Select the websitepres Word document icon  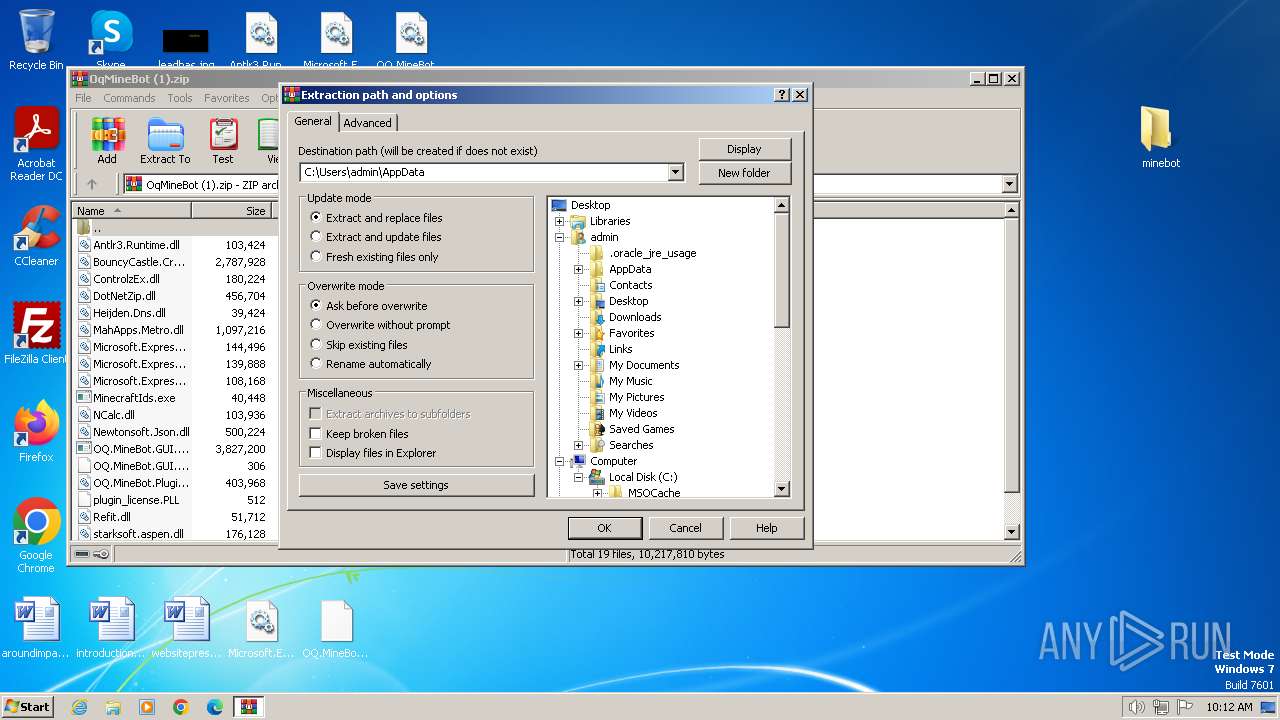point(186,628)
